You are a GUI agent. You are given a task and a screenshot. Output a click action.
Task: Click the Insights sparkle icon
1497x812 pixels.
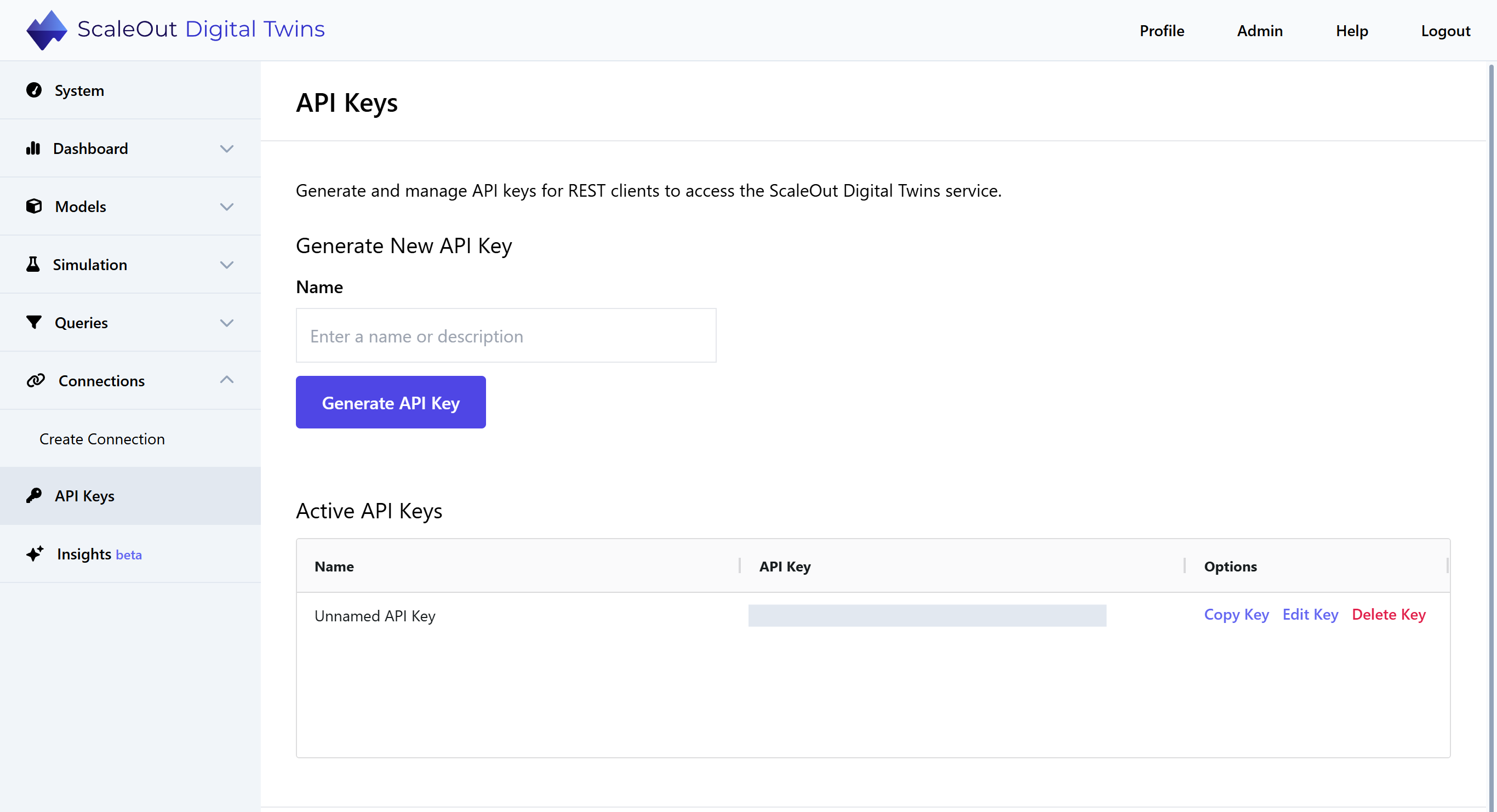point(35,554)
